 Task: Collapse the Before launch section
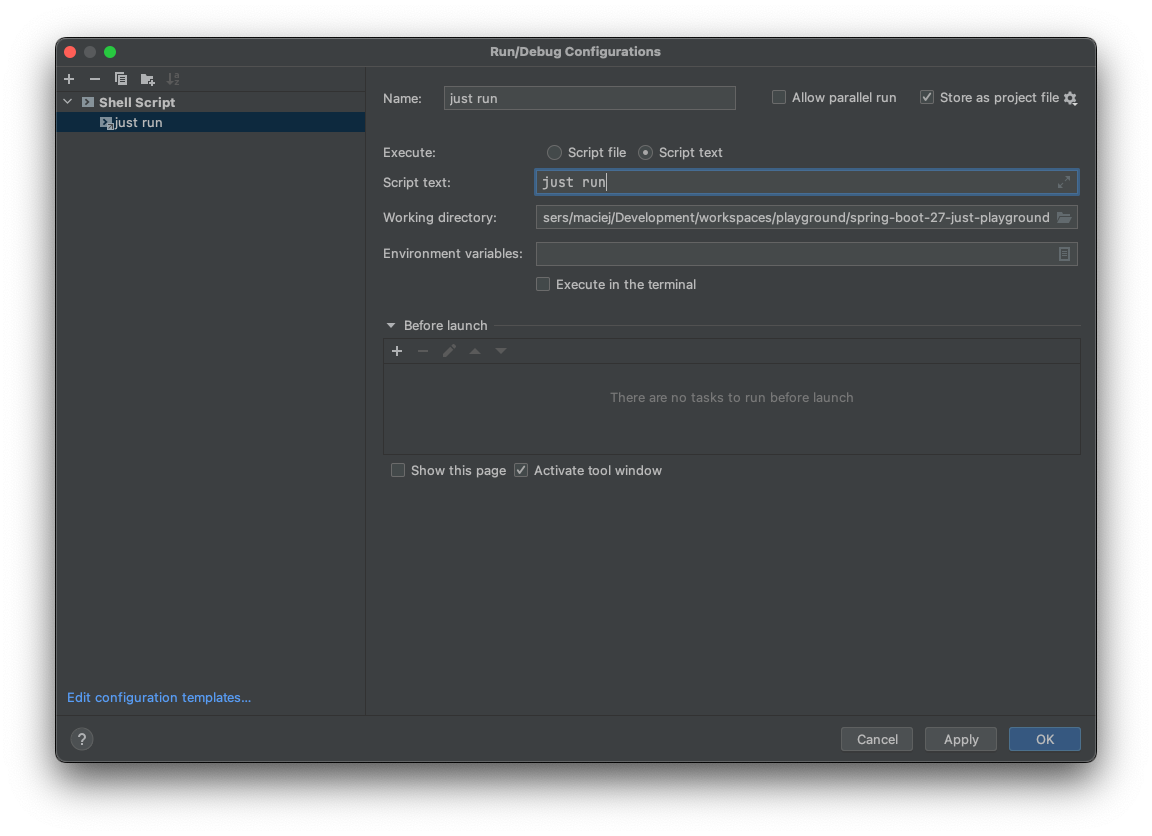click(390, 325)
